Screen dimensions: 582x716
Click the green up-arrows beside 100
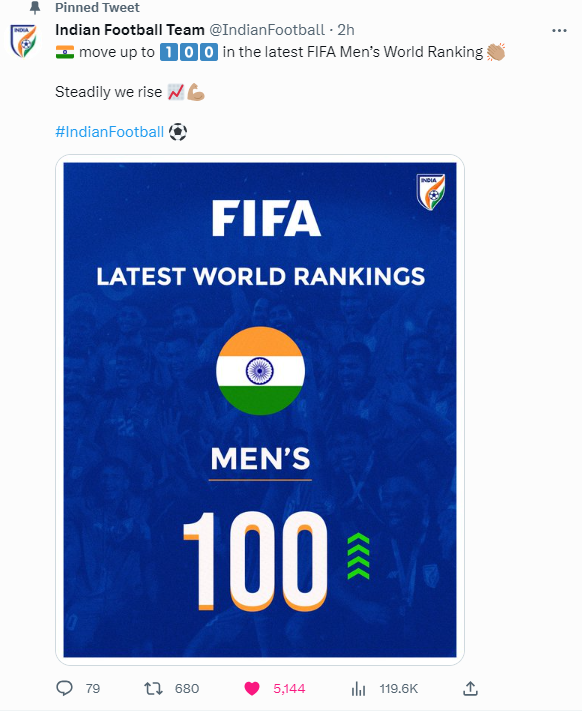pos(358,556)
